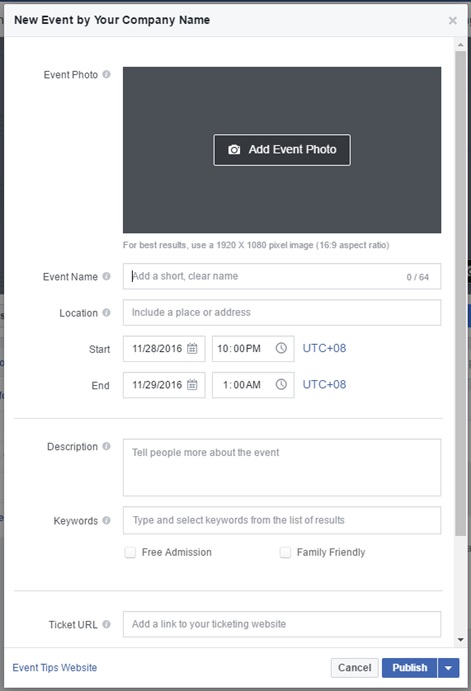
Task: Click the info icon next to Event Name
Action: click(x=106, y=276)
